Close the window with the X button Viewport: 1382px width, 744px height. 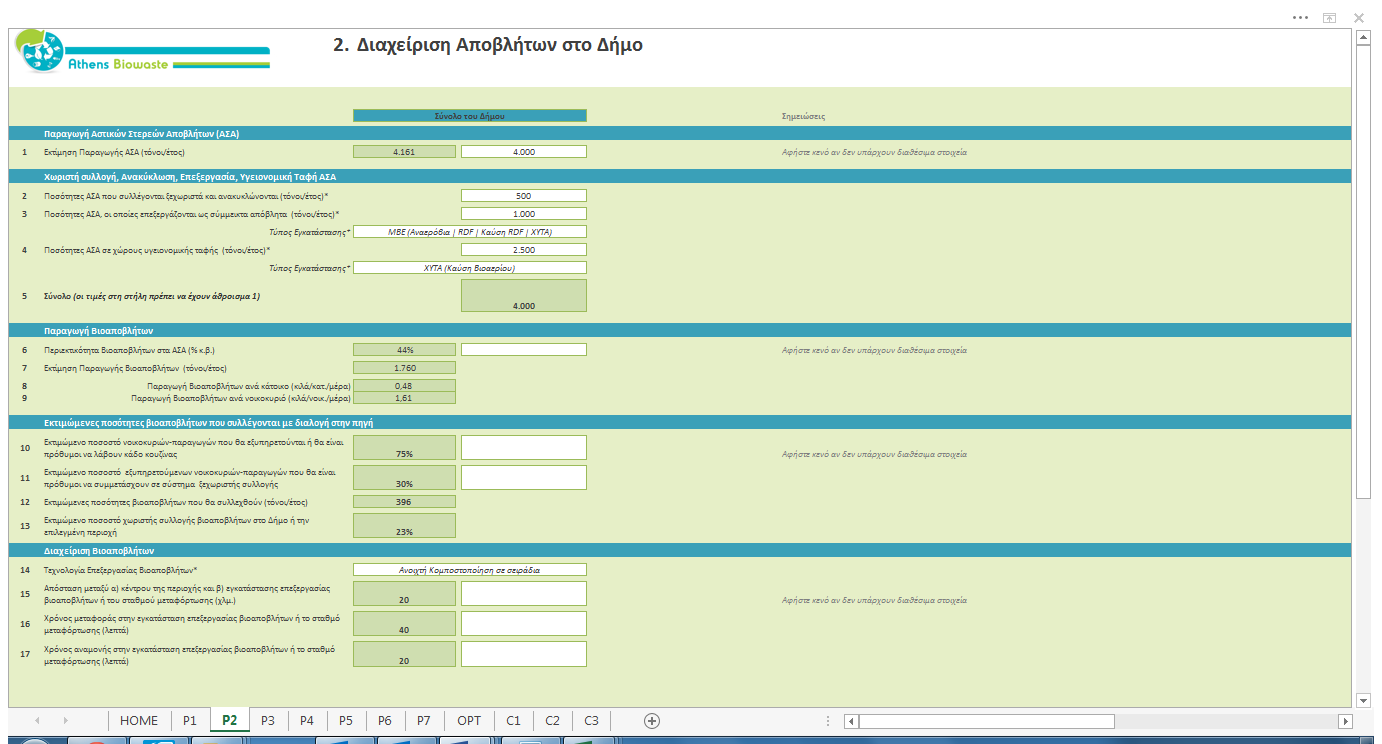pyautogui.click(x=1359, y=17)
